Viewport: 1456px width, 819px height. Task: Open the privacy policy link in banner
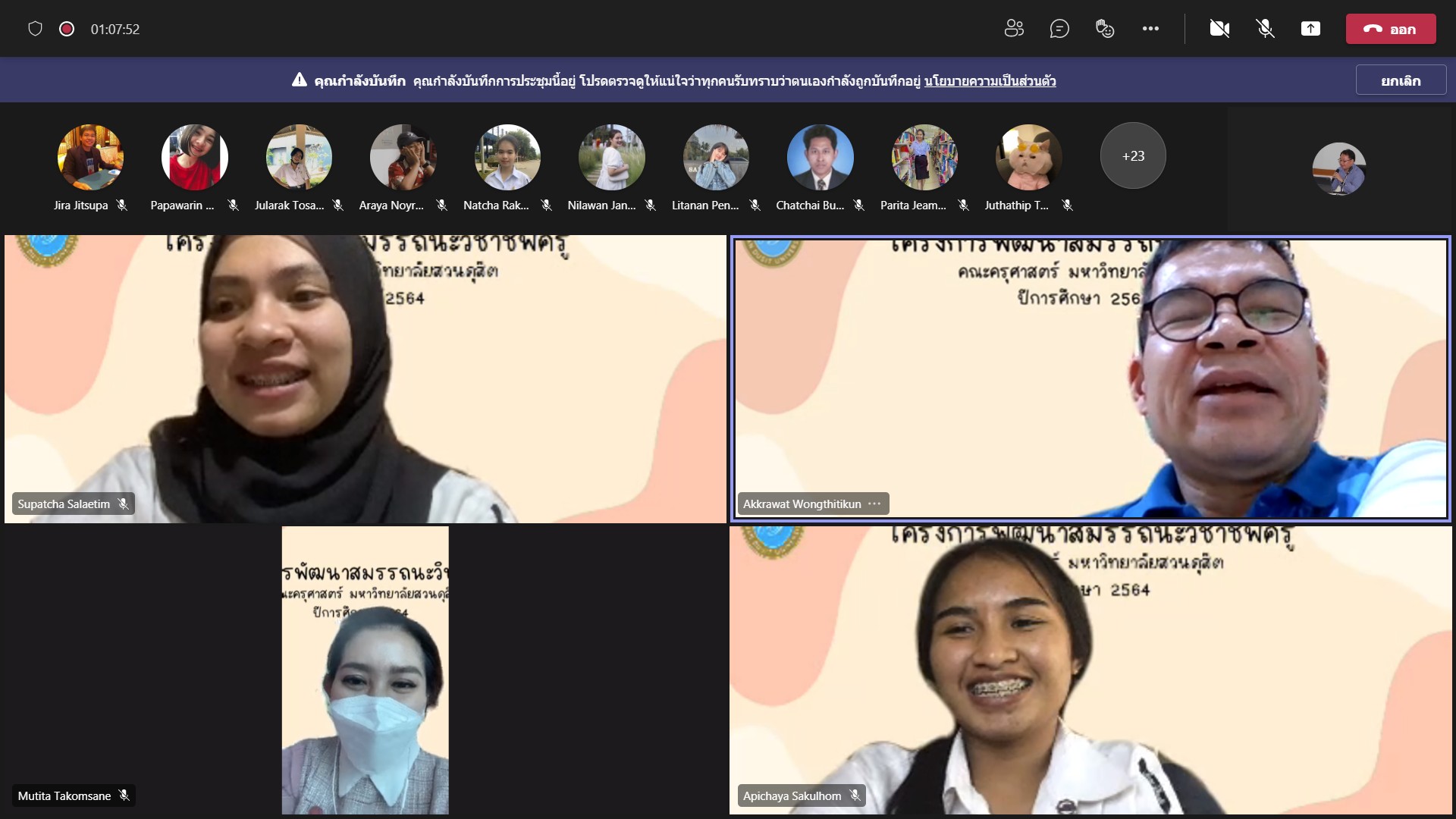pyautogui.click(x=990, y=80)
